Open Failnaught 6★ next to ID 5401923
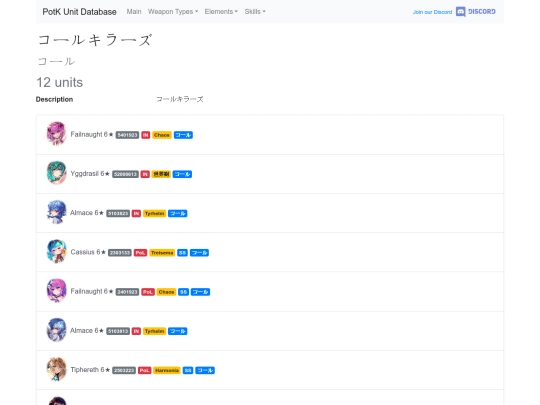This screenshot has width=540, height=405. 92,134
